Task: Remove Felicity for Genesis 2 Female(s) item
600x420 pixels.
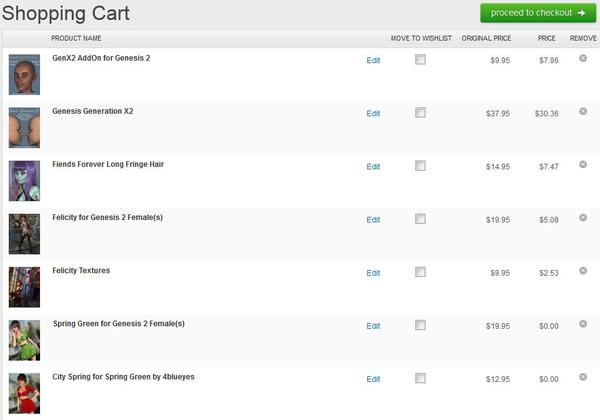Action: (x=583, y=218)
